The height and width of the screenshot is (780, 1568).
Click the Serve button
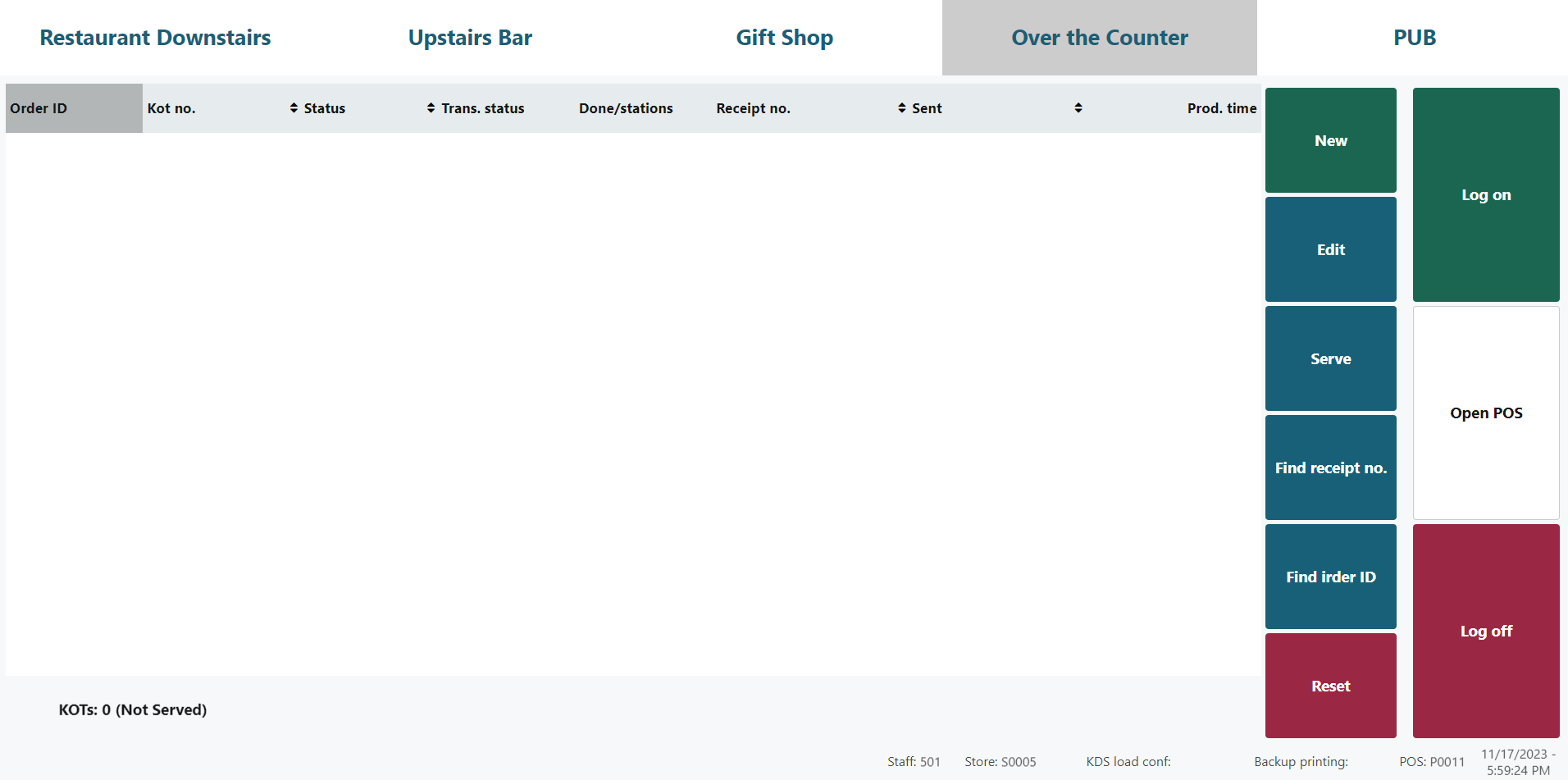pyautogui.click(x=1331, y=358)
